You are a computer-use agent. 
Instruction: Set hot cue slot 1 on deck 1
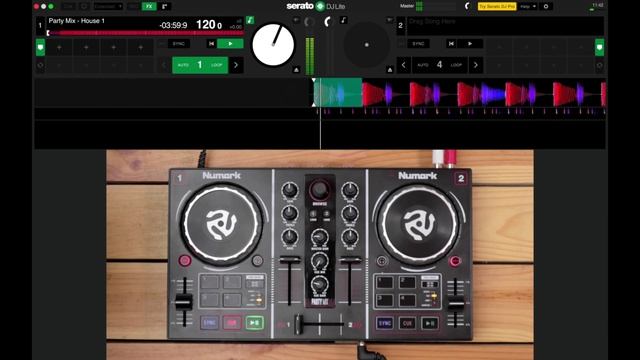59,48
